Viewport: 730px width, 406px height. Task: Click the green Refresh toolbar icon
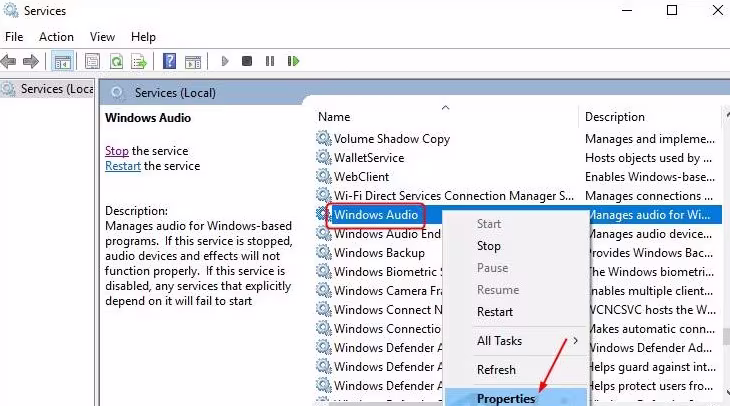[116, 61]
